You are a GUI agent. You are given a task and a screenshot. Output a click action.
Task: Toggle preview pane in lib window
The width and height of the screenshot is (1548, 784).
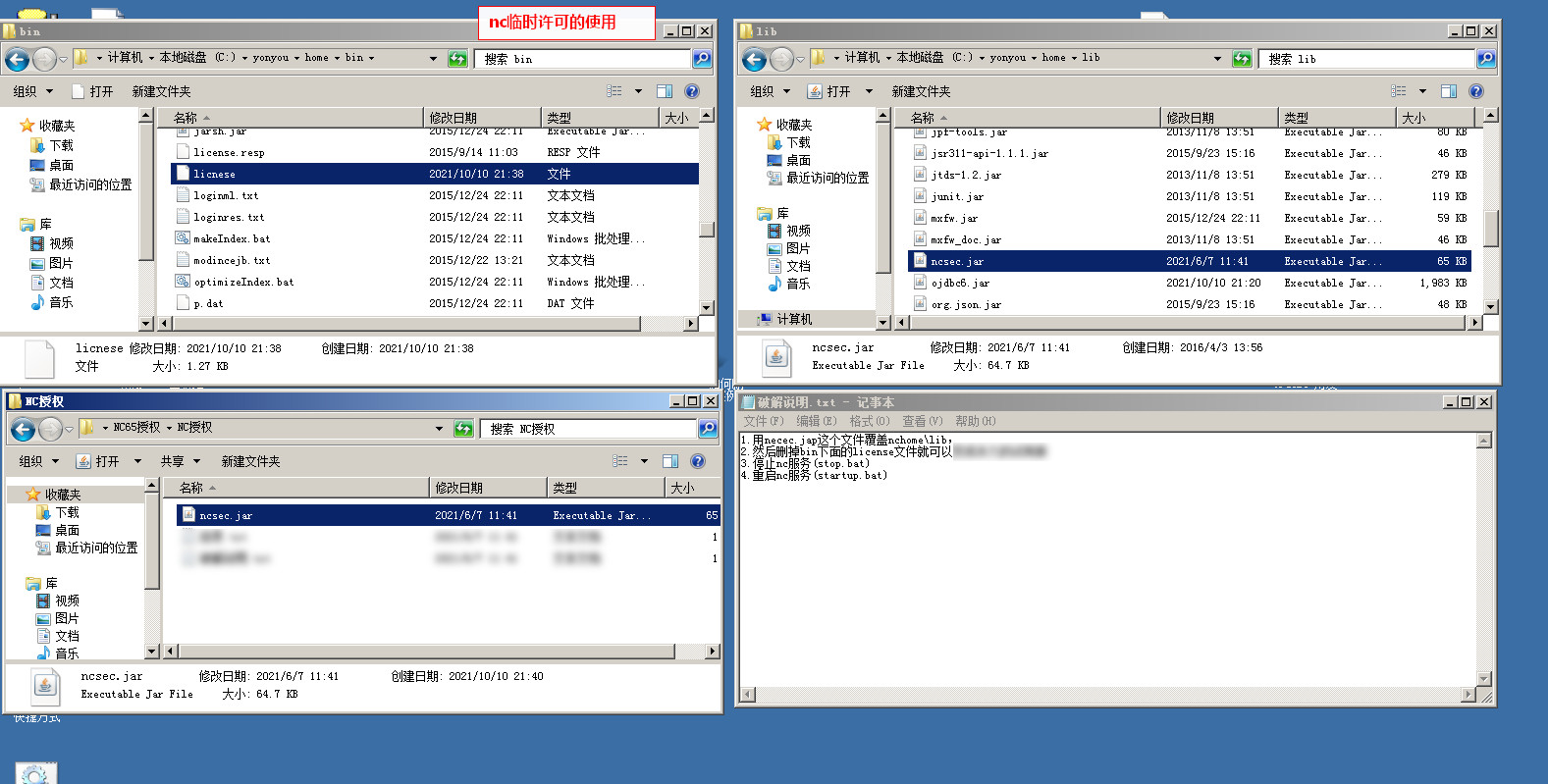[x=1448, y=91]
